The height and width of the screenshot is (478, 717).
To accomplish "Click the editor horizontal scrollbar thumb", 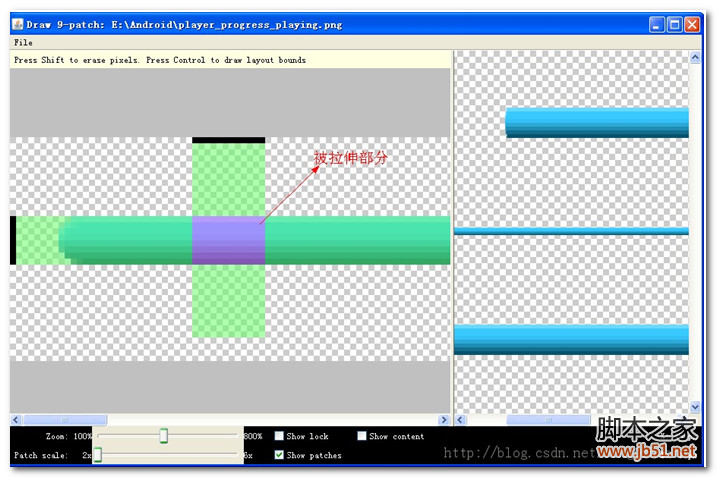I will pyautogui.click(x=65, y=420).
